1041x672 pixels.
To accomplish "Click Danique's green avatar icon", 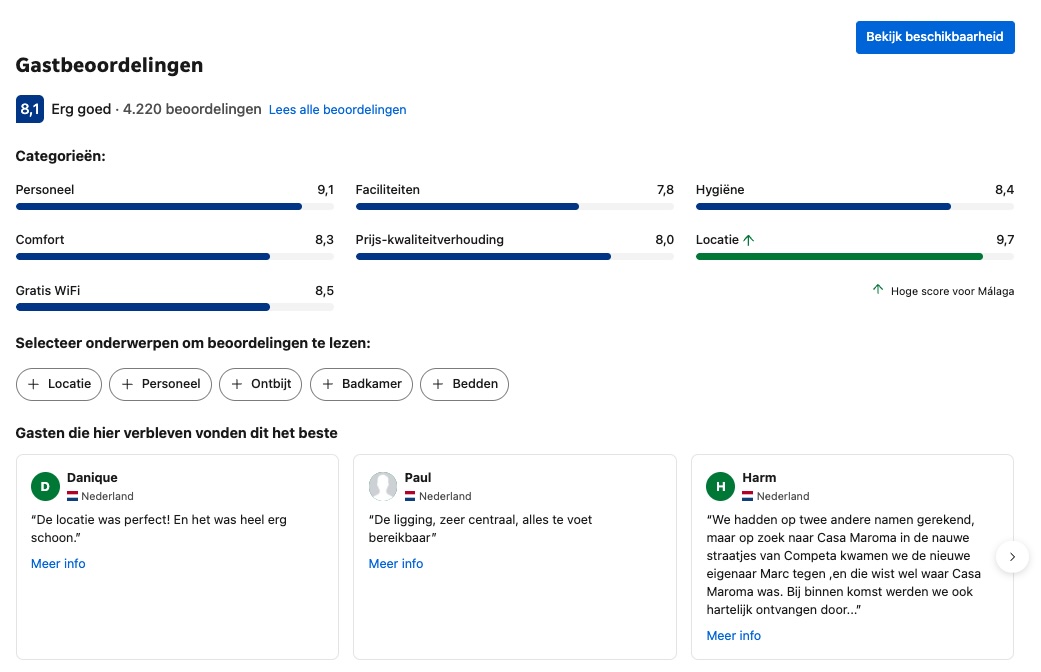I will coord(45,487).
